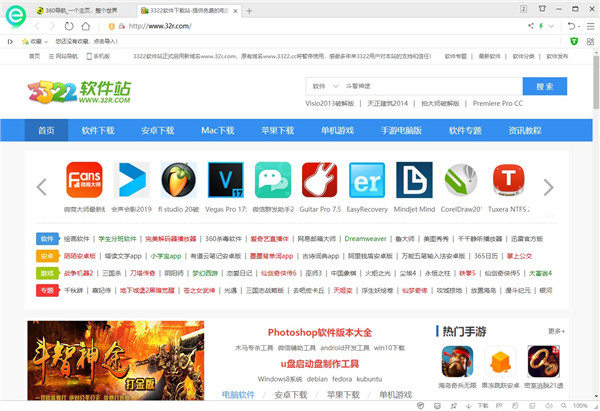Expand dropdown arrow next to lightning icon

point(551,26)
